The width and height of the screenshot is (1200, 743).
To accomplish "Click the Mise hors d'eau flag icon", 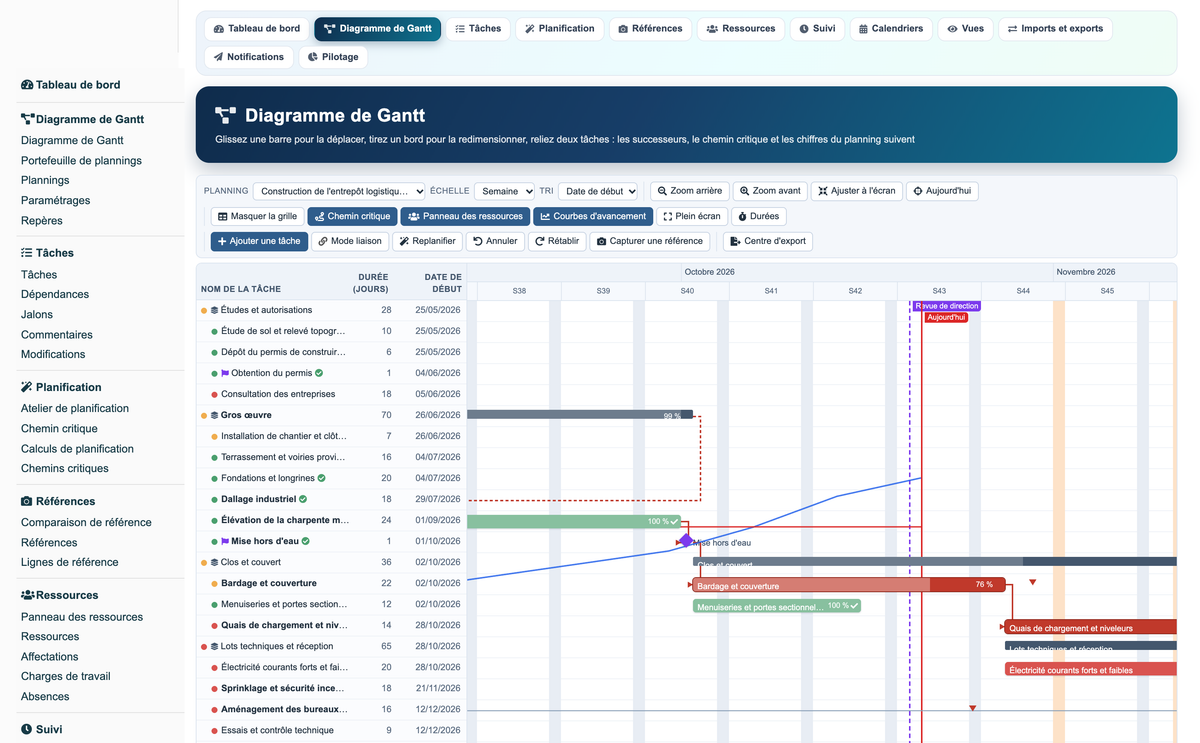I will point(225,541).
